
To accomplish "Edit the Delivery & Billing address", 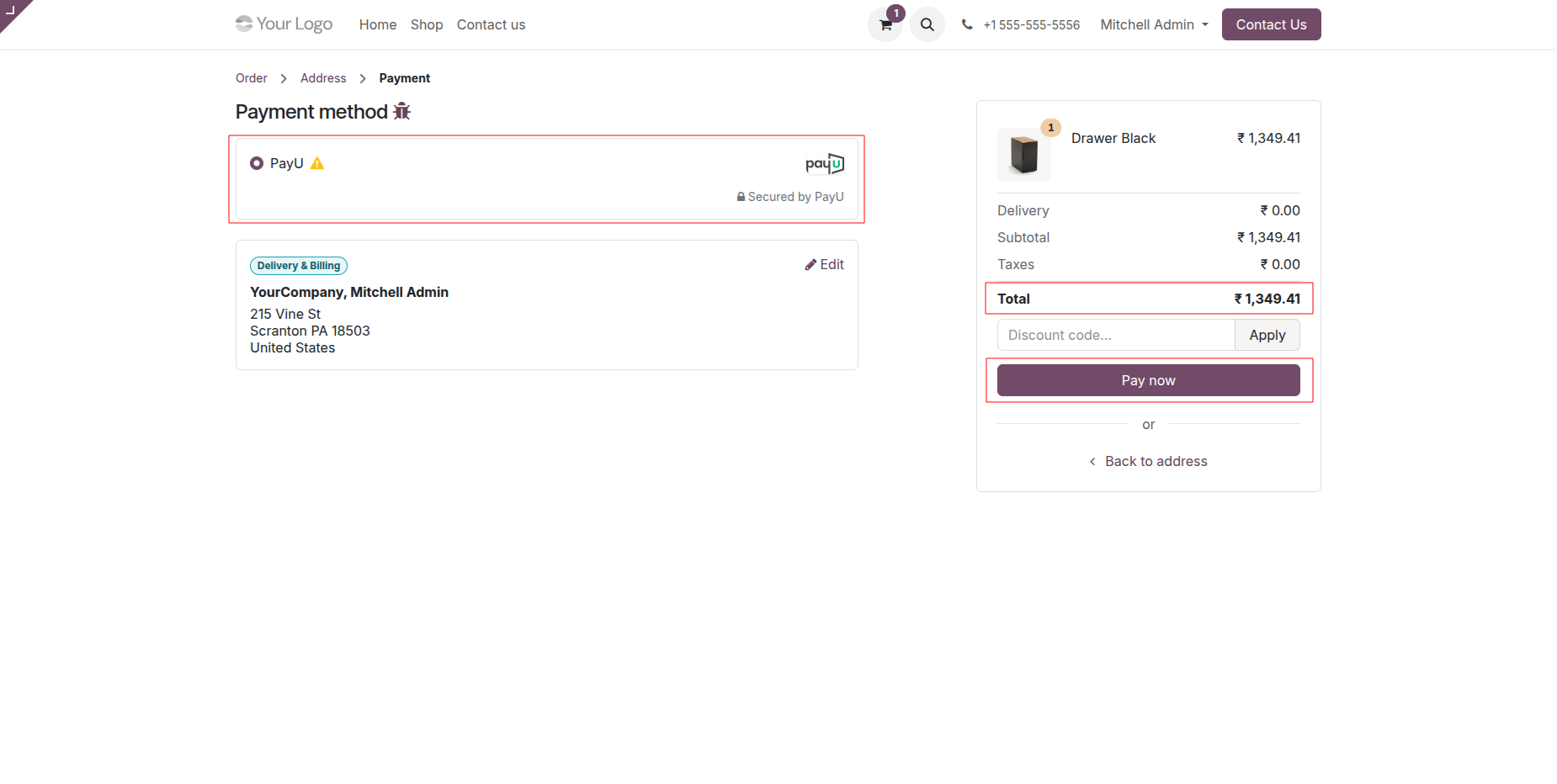I will [825, 265].
